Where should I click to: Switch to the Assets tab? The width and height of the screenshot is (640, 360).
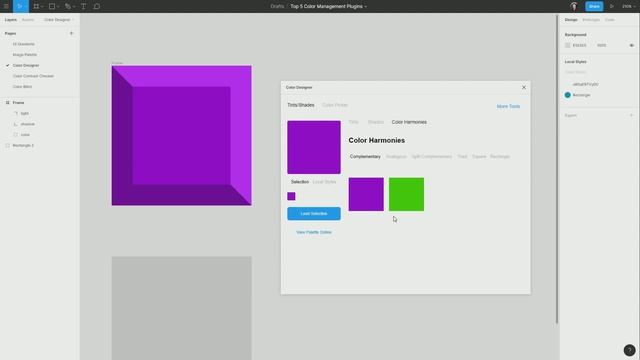[x=28, y=20]
